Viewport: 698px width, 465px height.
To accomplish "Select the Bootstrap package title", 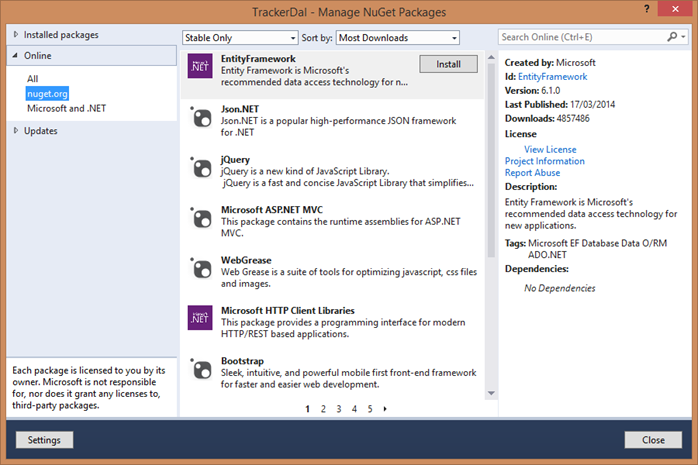I will pyautogui.click(x=242, y=360).
